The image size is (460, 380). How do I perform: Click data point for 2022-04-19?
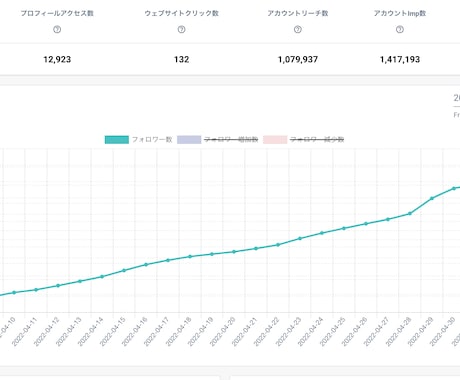click(x=212, y=254)
